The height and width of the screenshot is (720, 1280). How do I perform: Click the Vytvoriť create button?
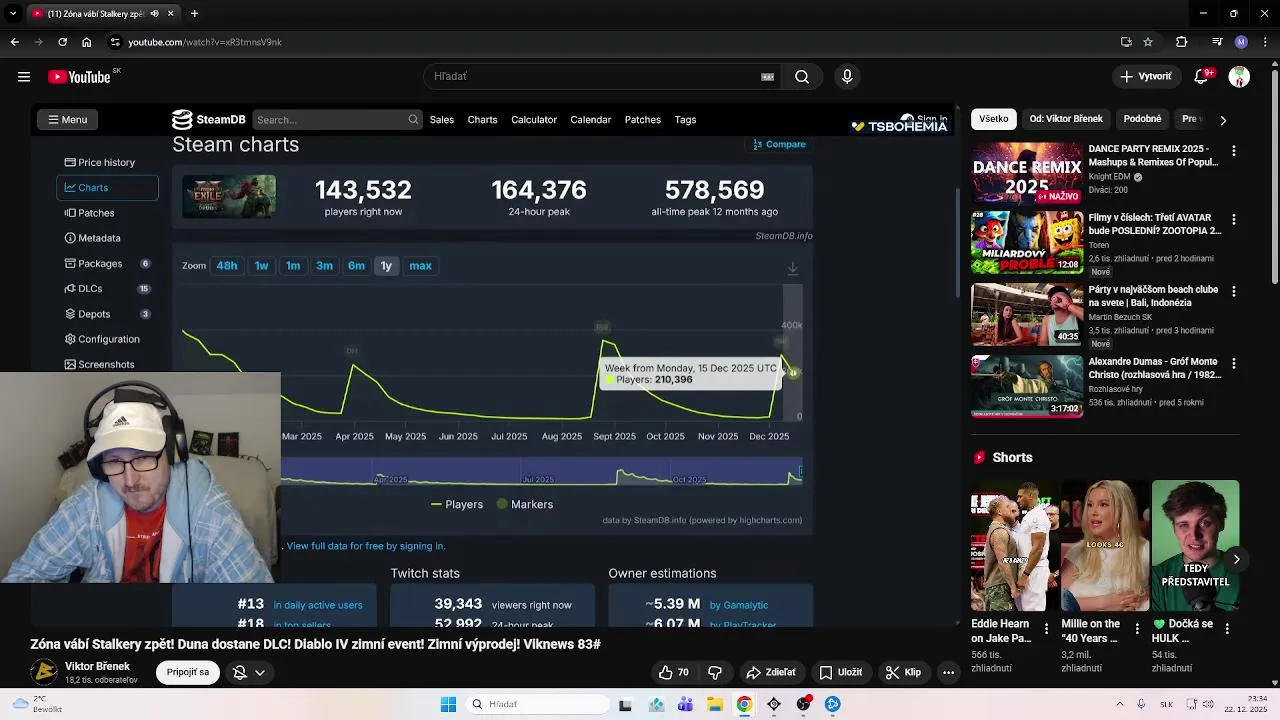[x=1146, y=76]
